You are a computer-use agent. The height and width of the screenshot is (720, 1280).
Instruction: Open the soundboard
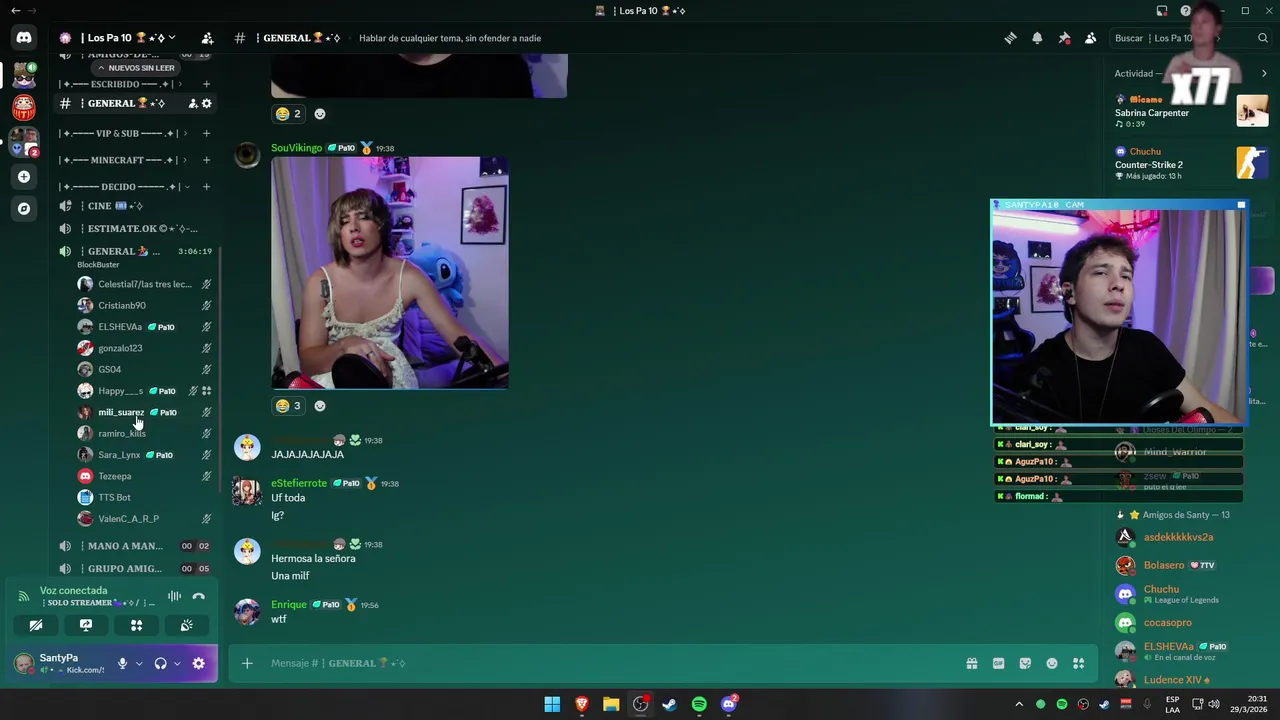click(186, 625)
